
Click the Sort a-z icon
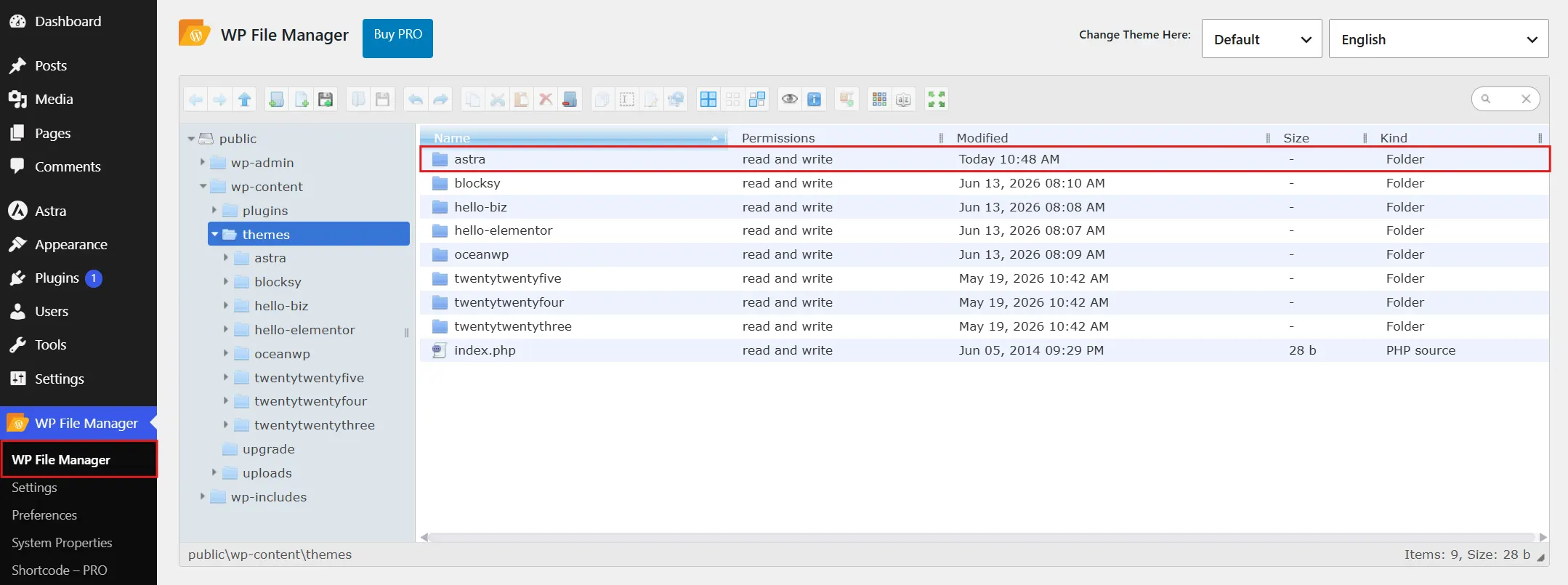click(x=904, y=100)
